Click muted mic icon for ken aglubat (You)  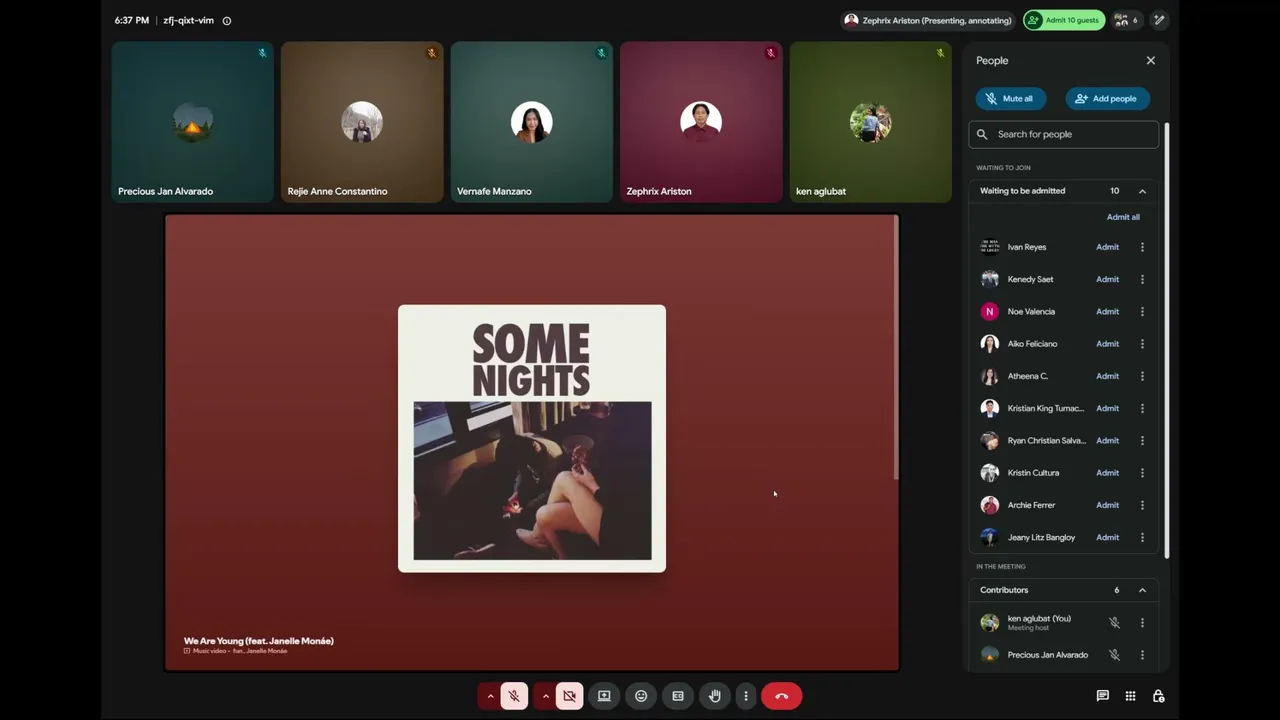click(x=1114, y=622)
